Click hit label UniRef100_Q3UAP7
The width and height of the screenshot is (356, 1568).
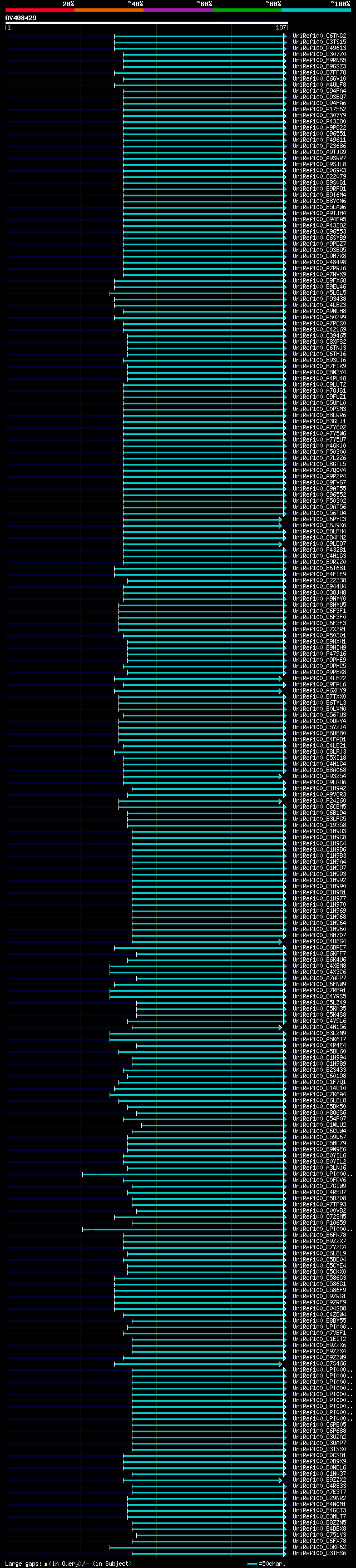click(319, 1443)
